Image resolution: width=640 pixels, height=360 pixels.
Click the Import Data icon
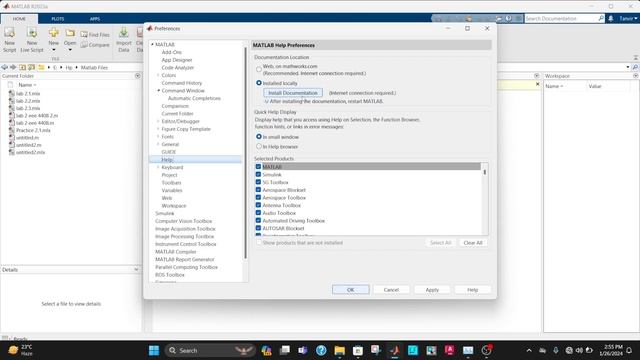point(124,33)
